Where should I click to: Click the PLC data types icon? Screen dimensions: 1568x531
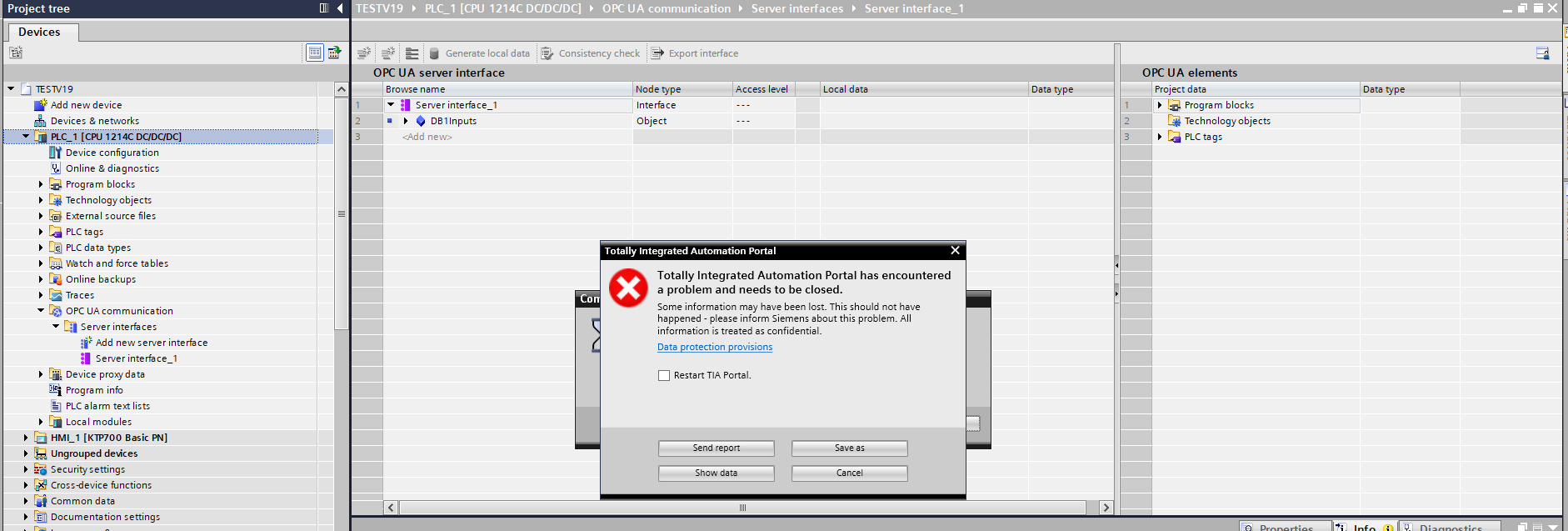(56, 248)
